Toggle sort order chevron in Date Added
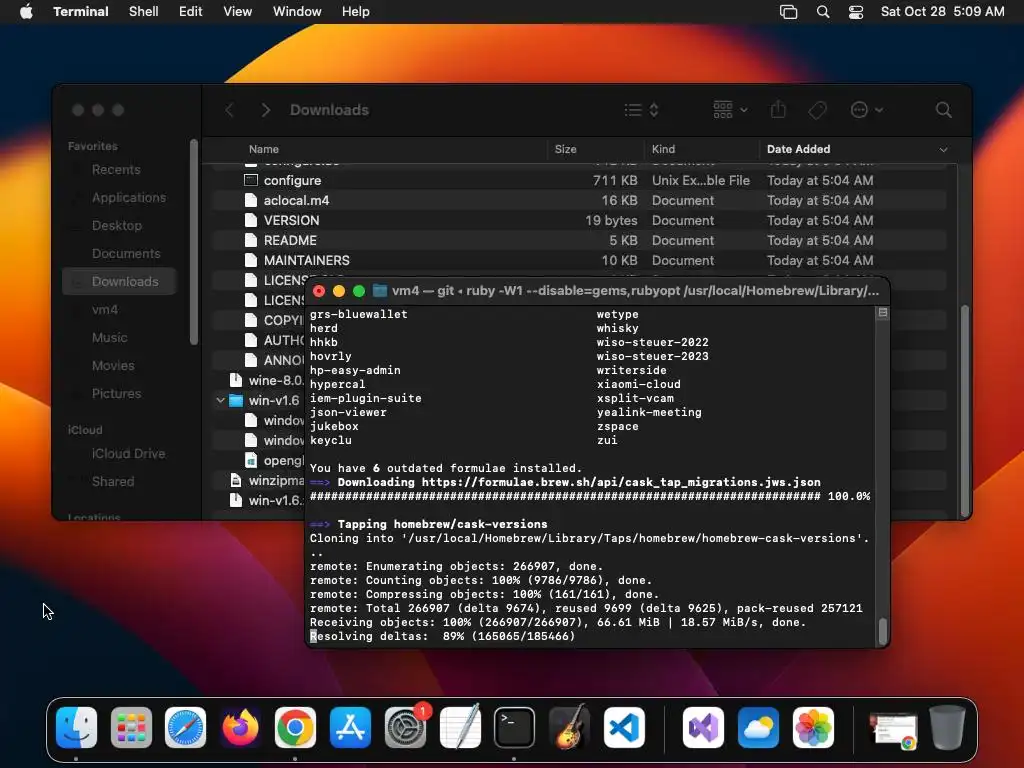This screenshot has height=768, width=1024. pyautogui.click(x=943, y=150)
